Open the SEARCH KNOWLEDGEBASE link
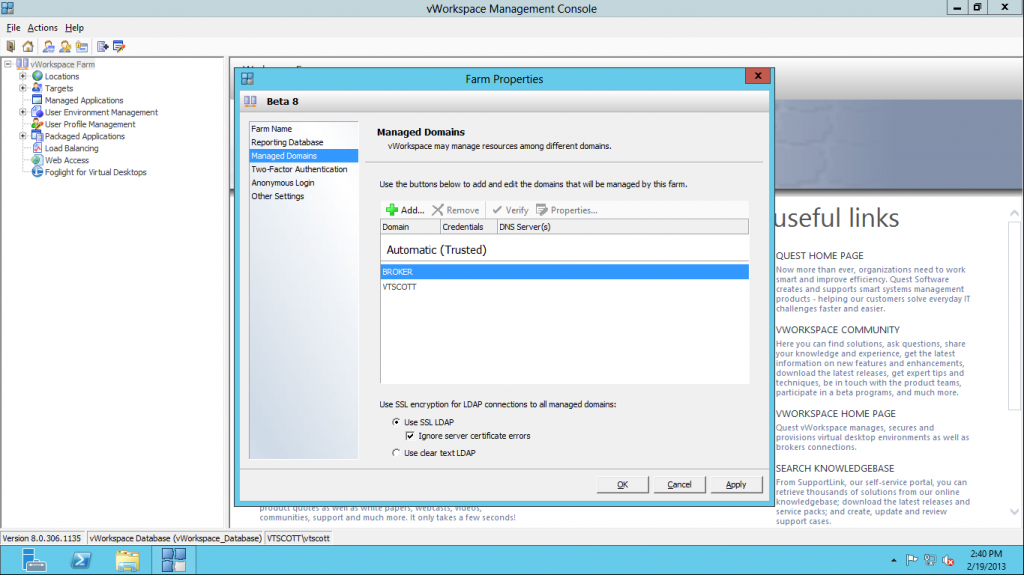The image size is (1024, 575). [835, 468]
